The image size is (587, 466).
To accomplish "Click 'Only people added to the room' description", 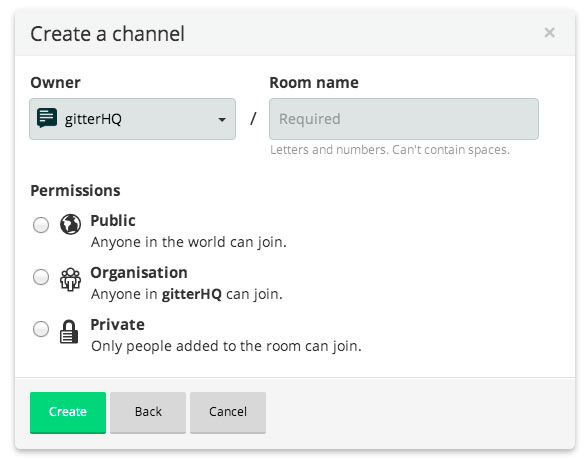I will pyautogui.click(x=226, y=346).
